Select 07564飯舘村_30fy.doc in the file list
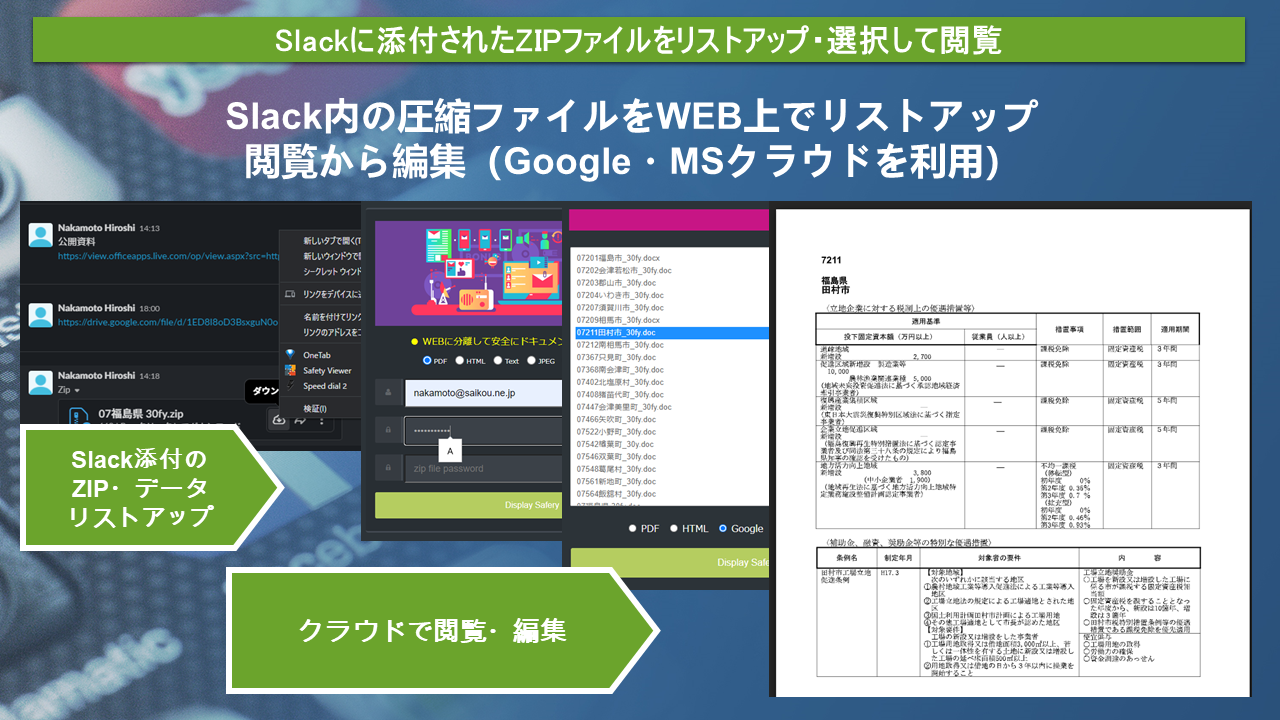Viewport: 1280px width, 720px height. pyautogui.click(x=616, y=494)
